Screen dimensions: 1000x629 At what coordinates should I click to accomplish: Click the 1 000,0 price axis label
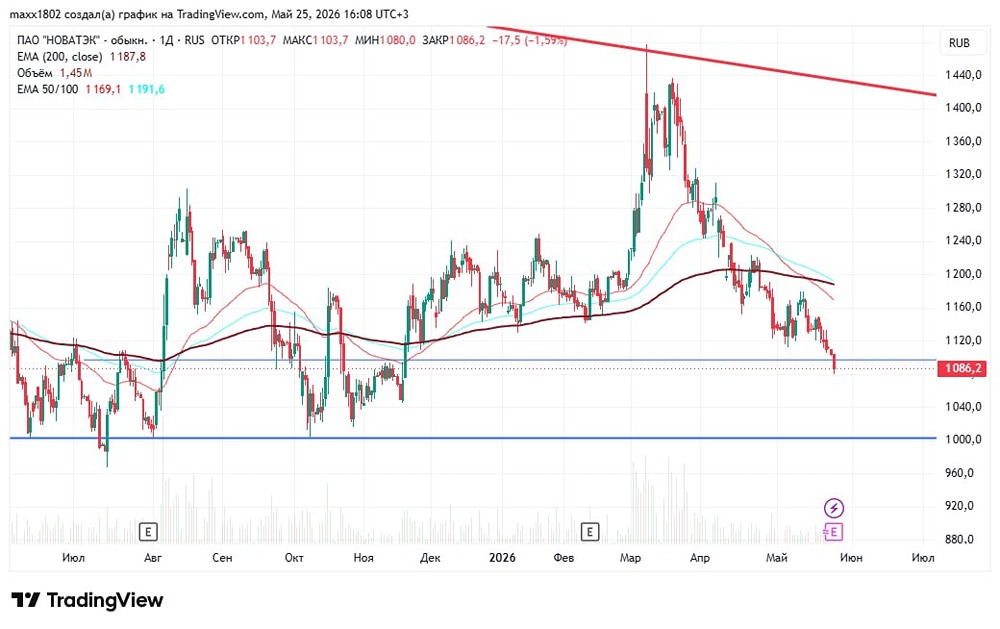click(963, 439)
